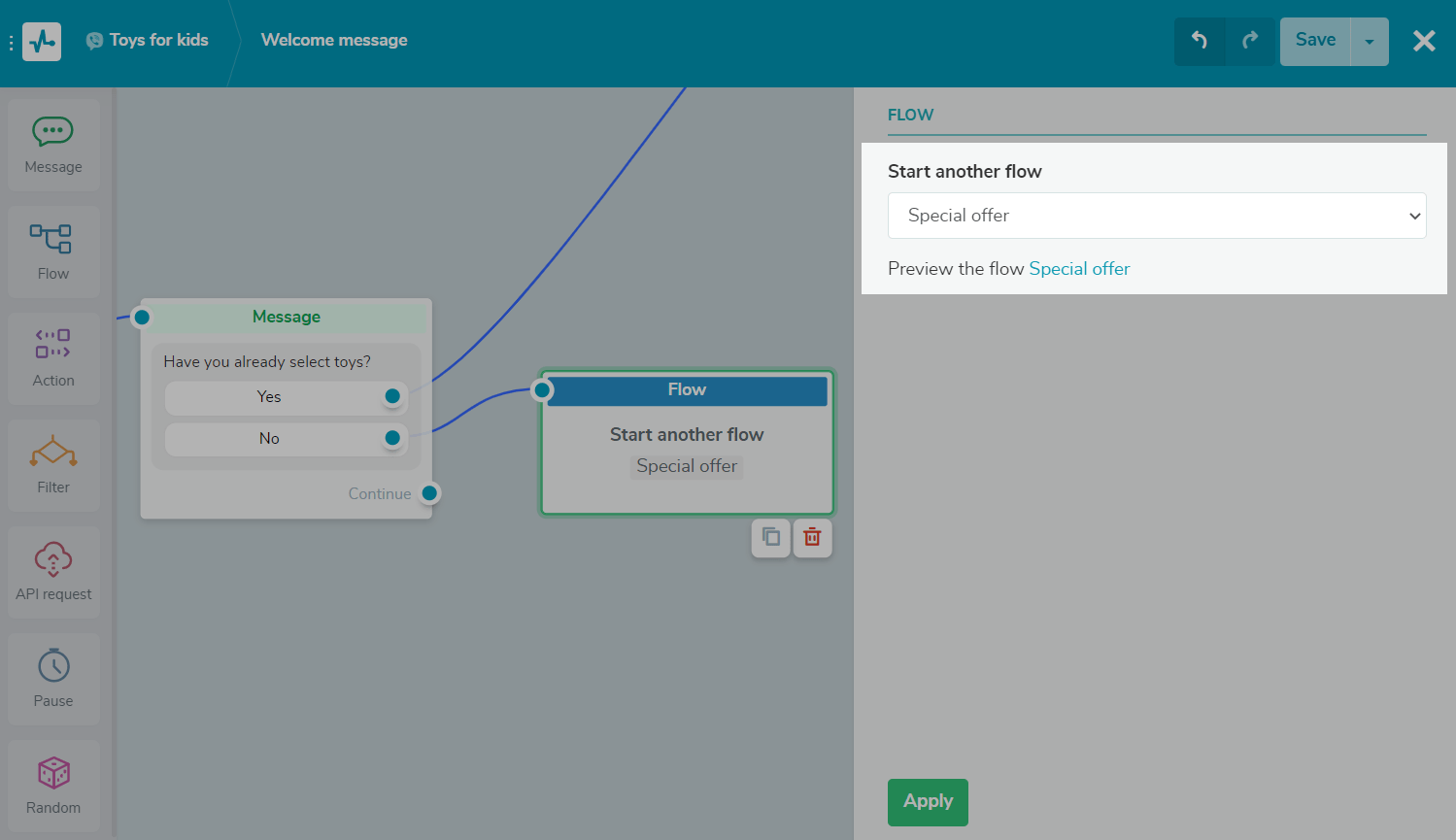Add an API request block
The width and height of the screenshot is (1456, 840).
(53, 572)
